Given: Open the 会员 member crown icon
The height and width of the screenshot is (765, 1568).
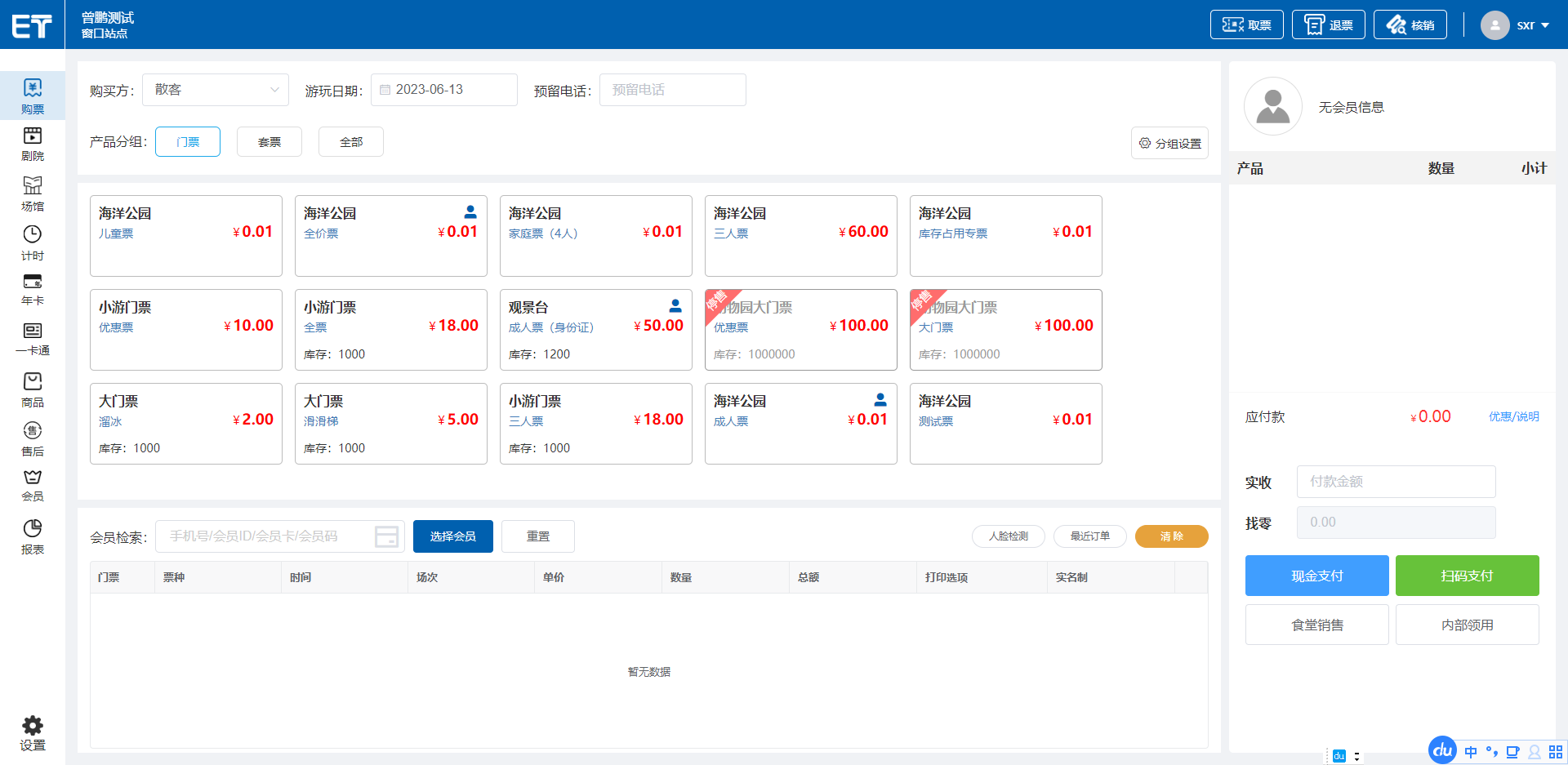Looking at the screenshot, I should (33, 478).
